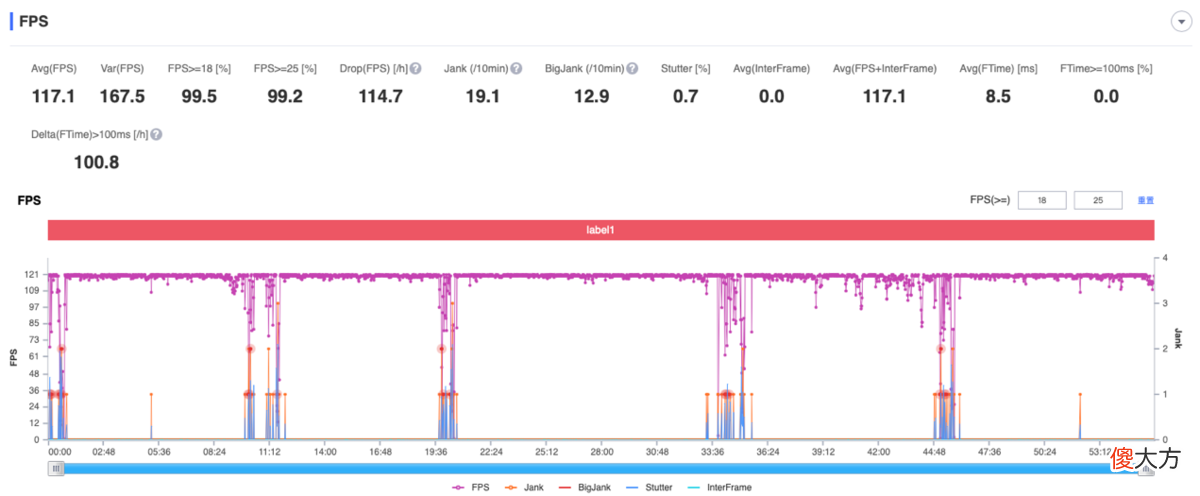Open help icon beside Jank (/10min)

tap(516, 69)
